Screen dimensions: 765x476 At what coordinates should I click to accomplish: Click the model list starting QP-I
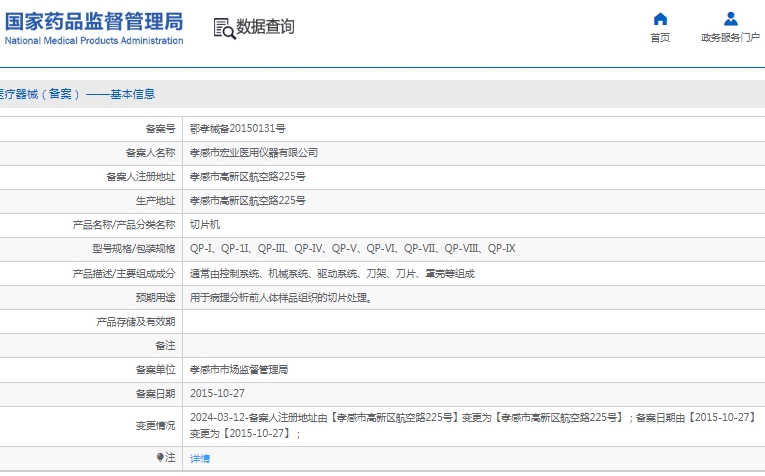click(x=353, y=249)
